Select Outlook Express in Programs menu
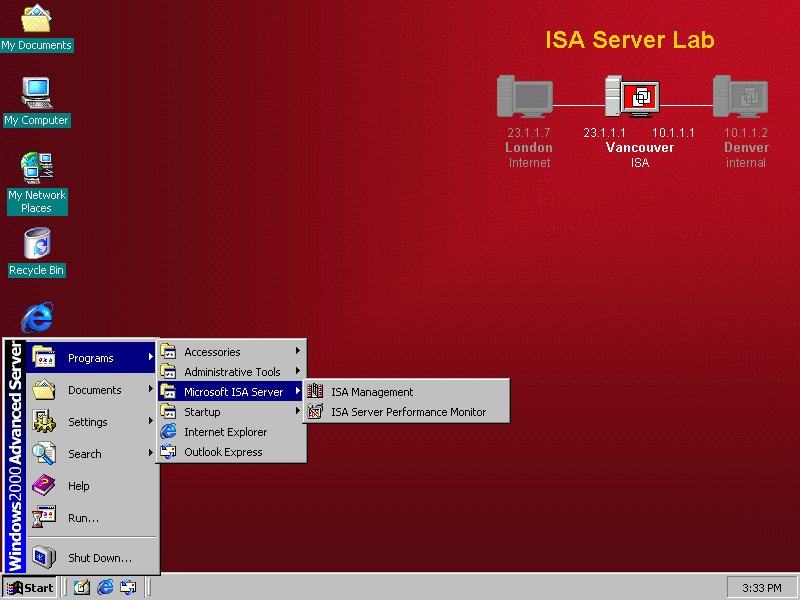 click(x=223, y=452)
